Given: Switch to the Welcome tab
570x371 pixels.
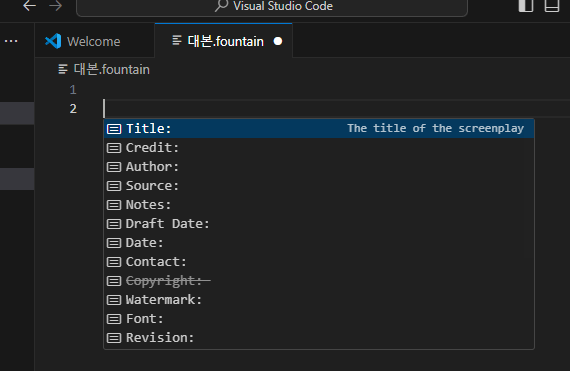Looking at the screenshot, I should (95, 41).
